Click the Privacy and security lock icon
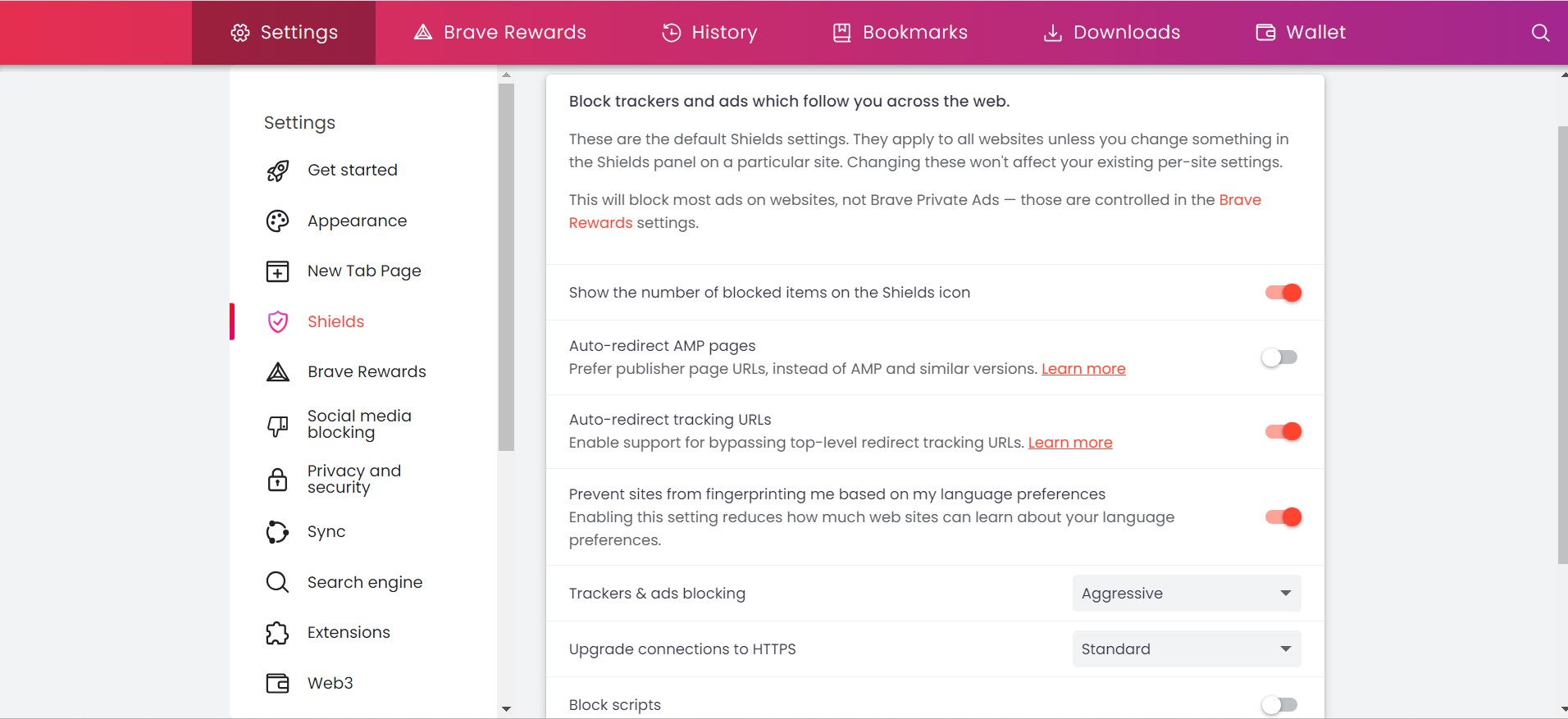 tap(278, 480)
